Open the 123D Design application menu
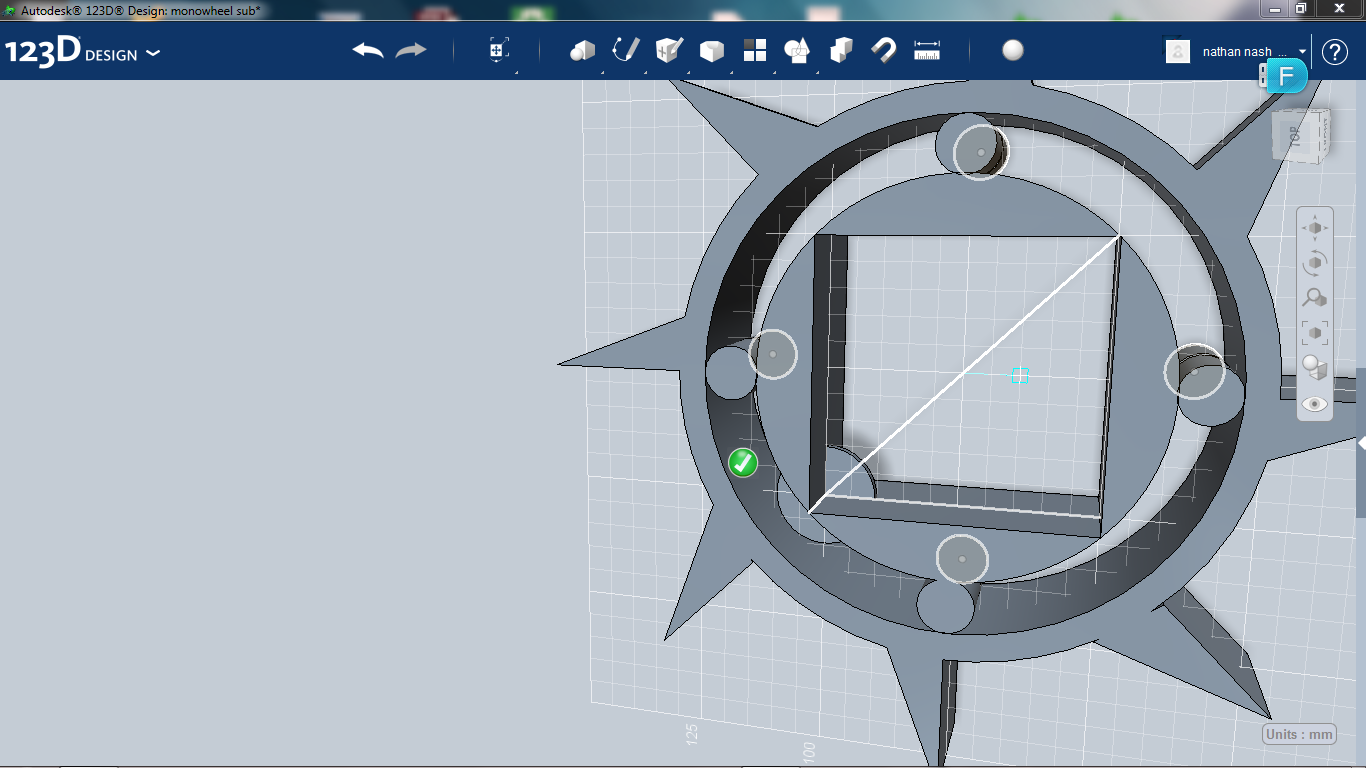1366x768 pixels. tap(83, 52)
